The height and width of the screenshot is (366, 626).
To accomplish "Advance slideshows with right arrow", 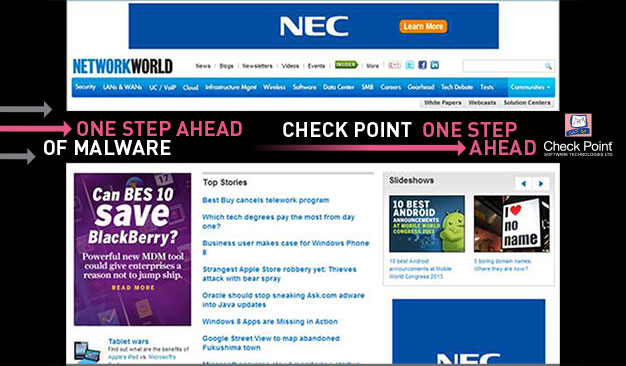I will [x=541, y=184].
